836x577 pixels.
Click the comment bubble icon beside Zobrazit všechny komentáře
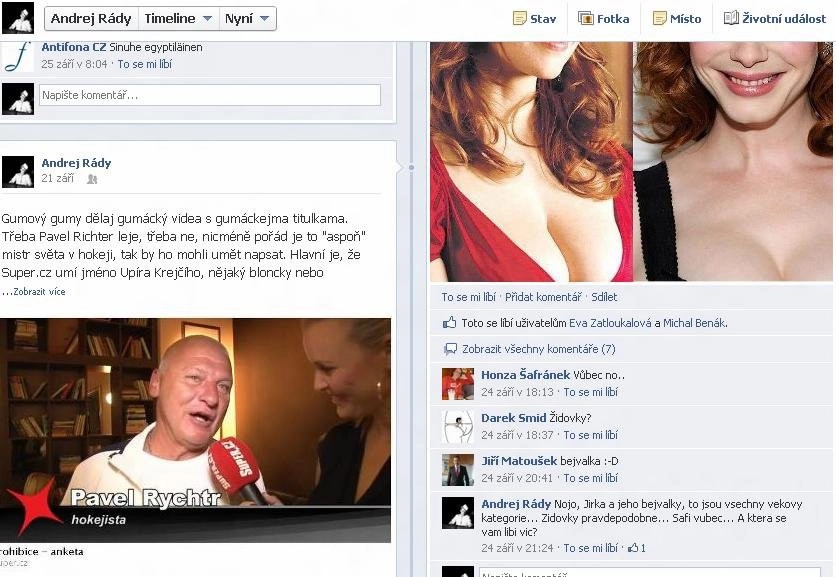(x=451, y=349)
